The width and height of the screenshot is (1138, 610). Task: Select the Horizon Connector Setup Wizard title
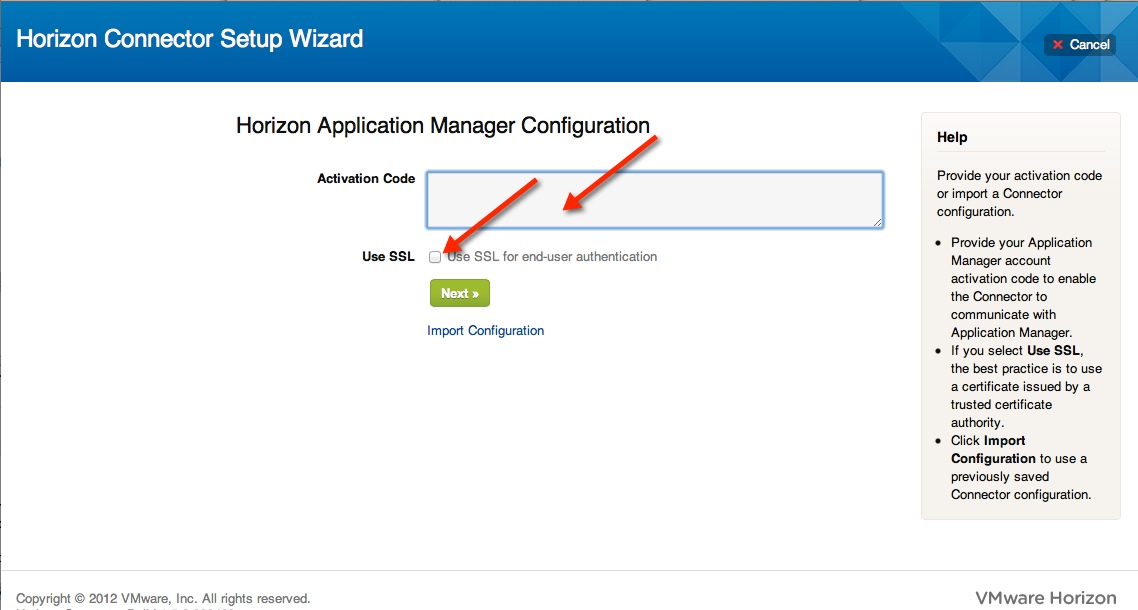189,38
